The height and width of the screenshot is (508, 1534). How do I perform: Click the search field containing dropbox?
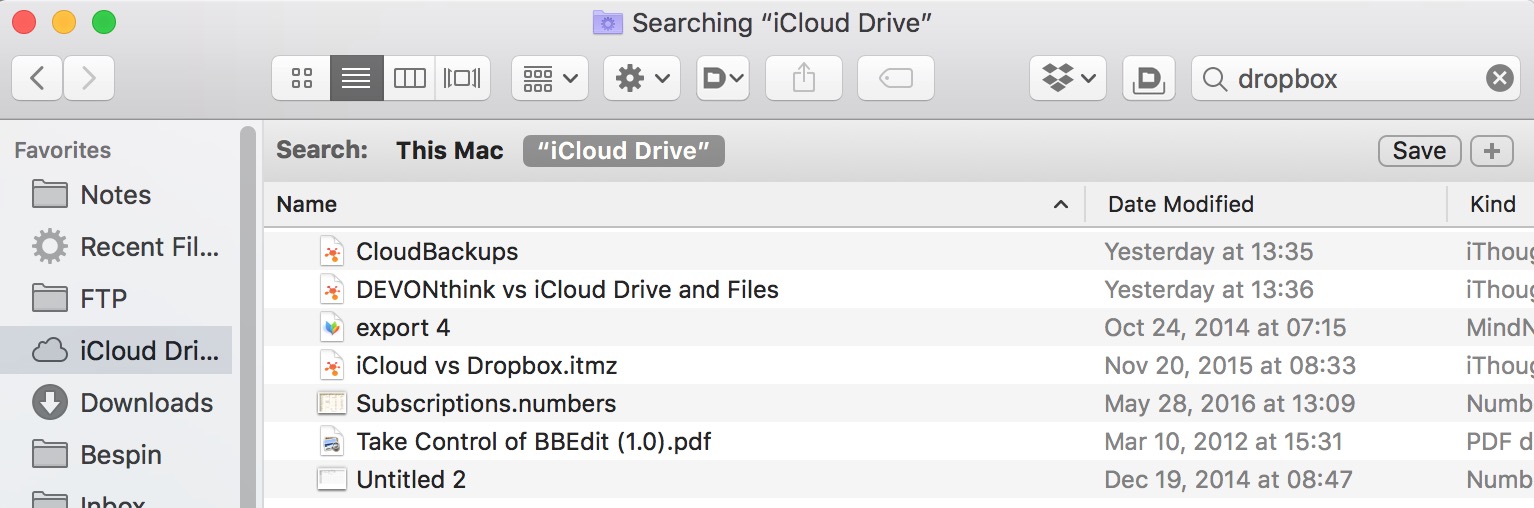click(1357, 78)
